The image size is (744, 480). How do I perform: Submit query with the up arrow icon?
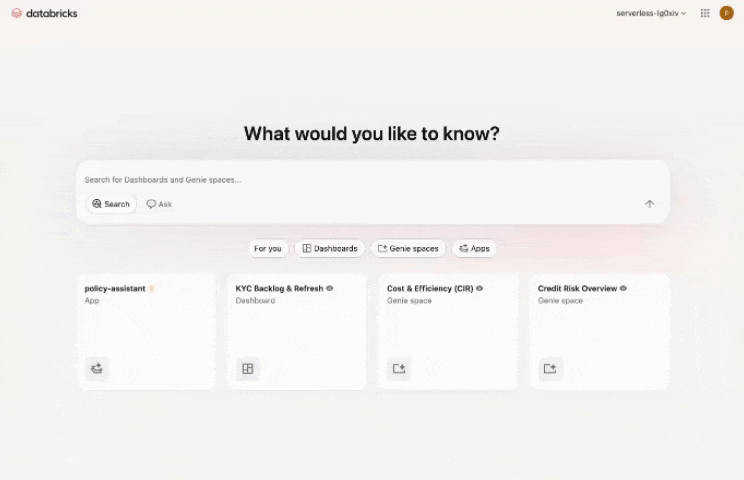(x=649, y=204)
